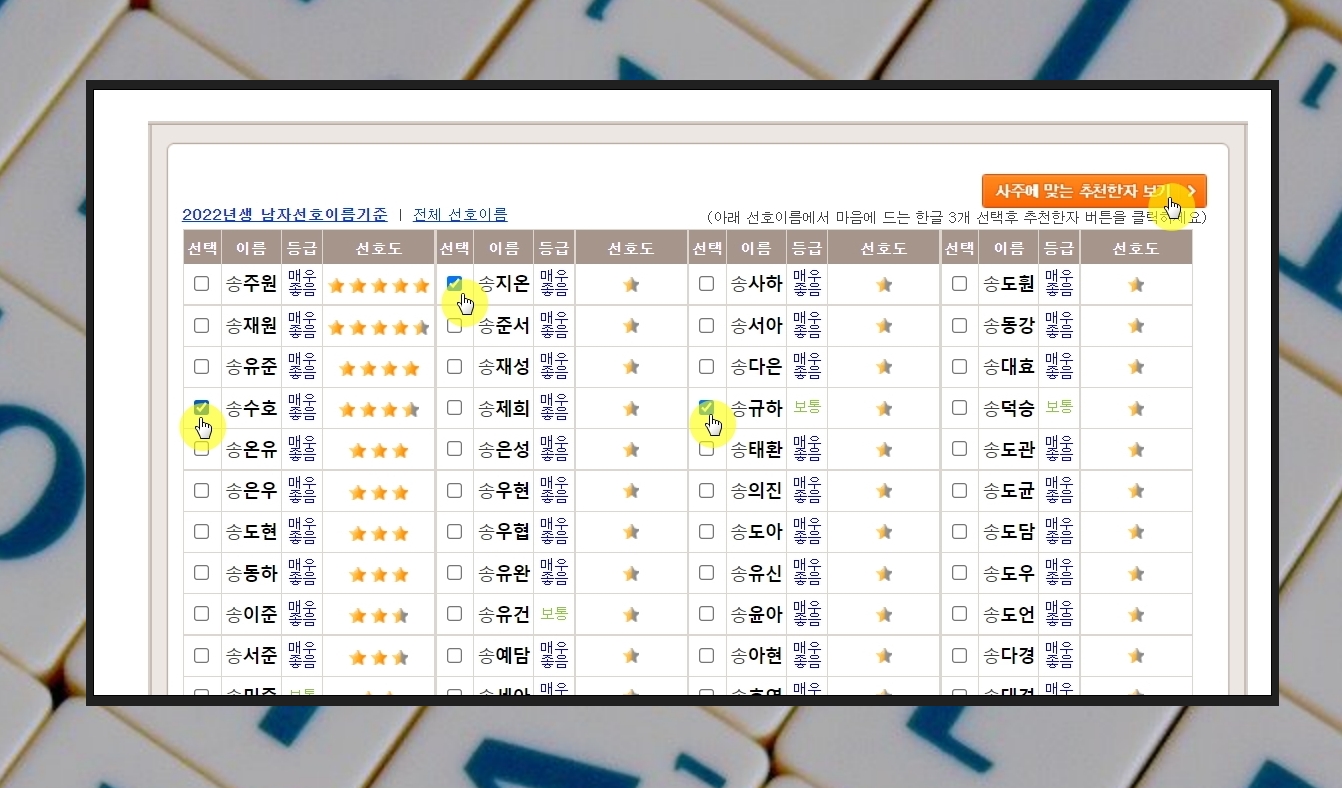Select the 송서준 checkbox
The width and height of the screenshot is (1342, 788).
202,655
